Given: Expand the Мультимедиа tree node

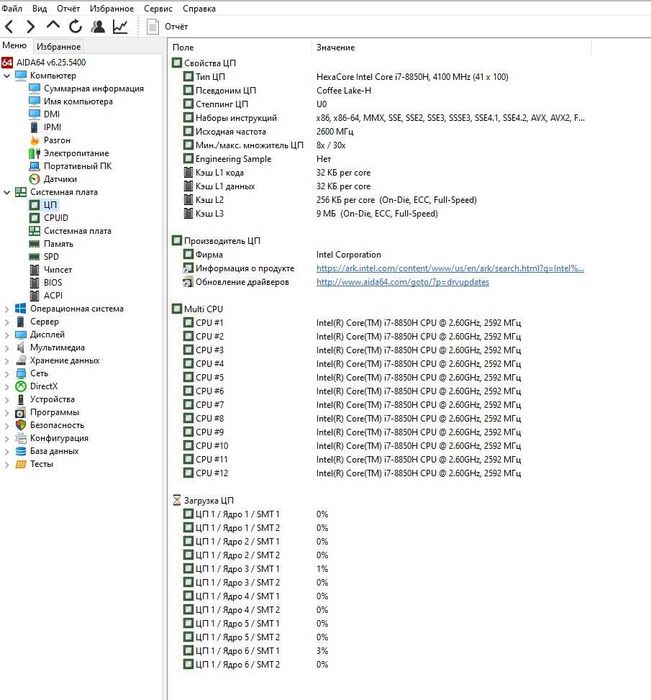Looking at the screenshot, I should click(7, 348).
